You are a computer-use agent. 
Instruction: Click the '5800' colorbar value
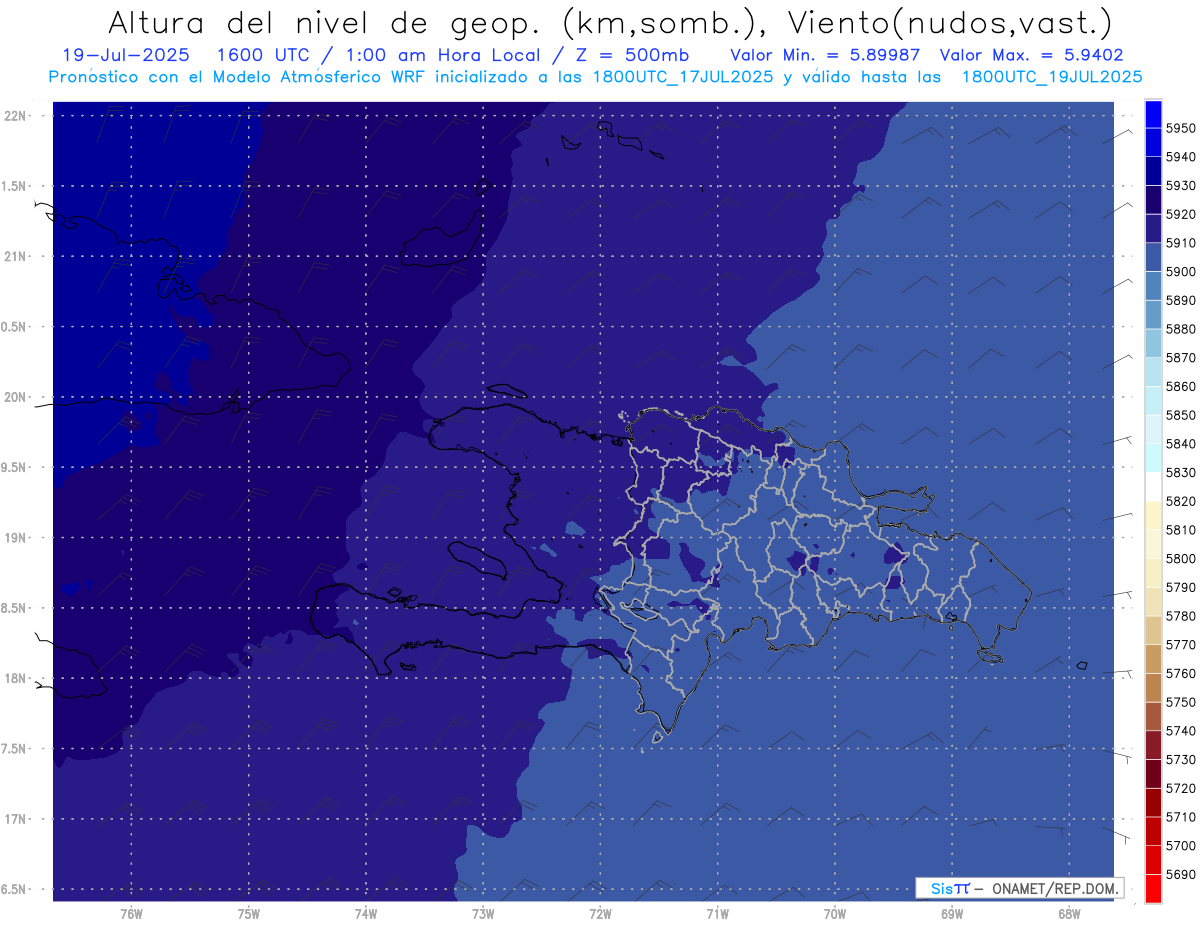[1181, 559]
